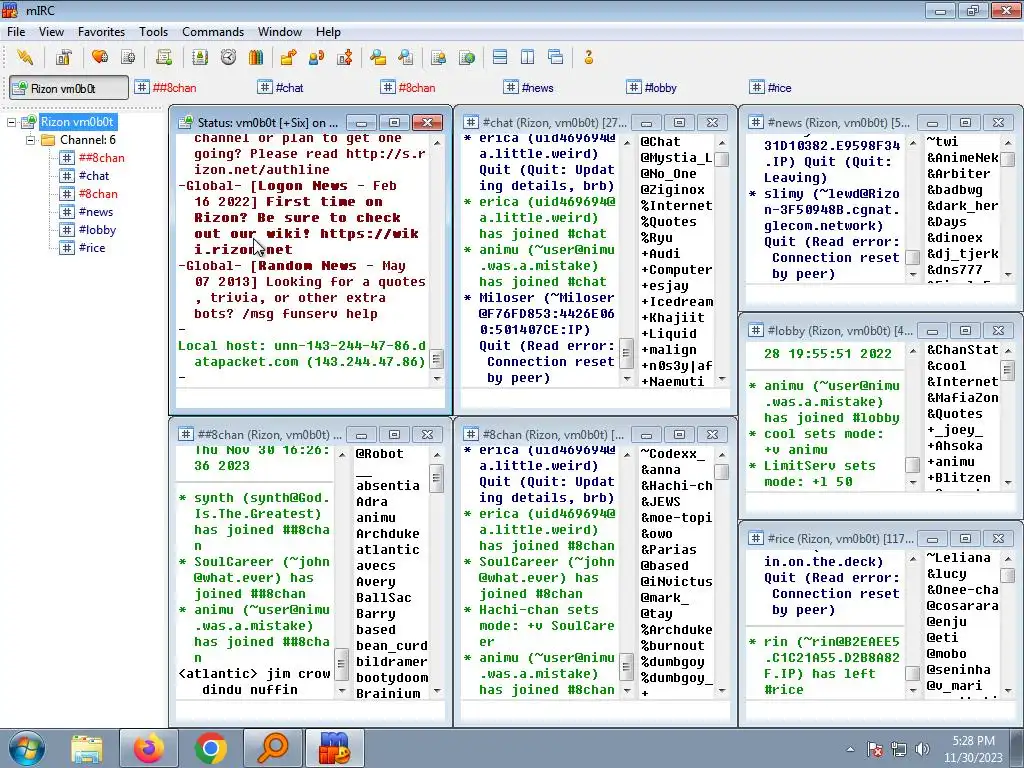Click the DCC Chat toolbar icon
This screenshot has width=1024, height=768.
click(x=316, y=57)
